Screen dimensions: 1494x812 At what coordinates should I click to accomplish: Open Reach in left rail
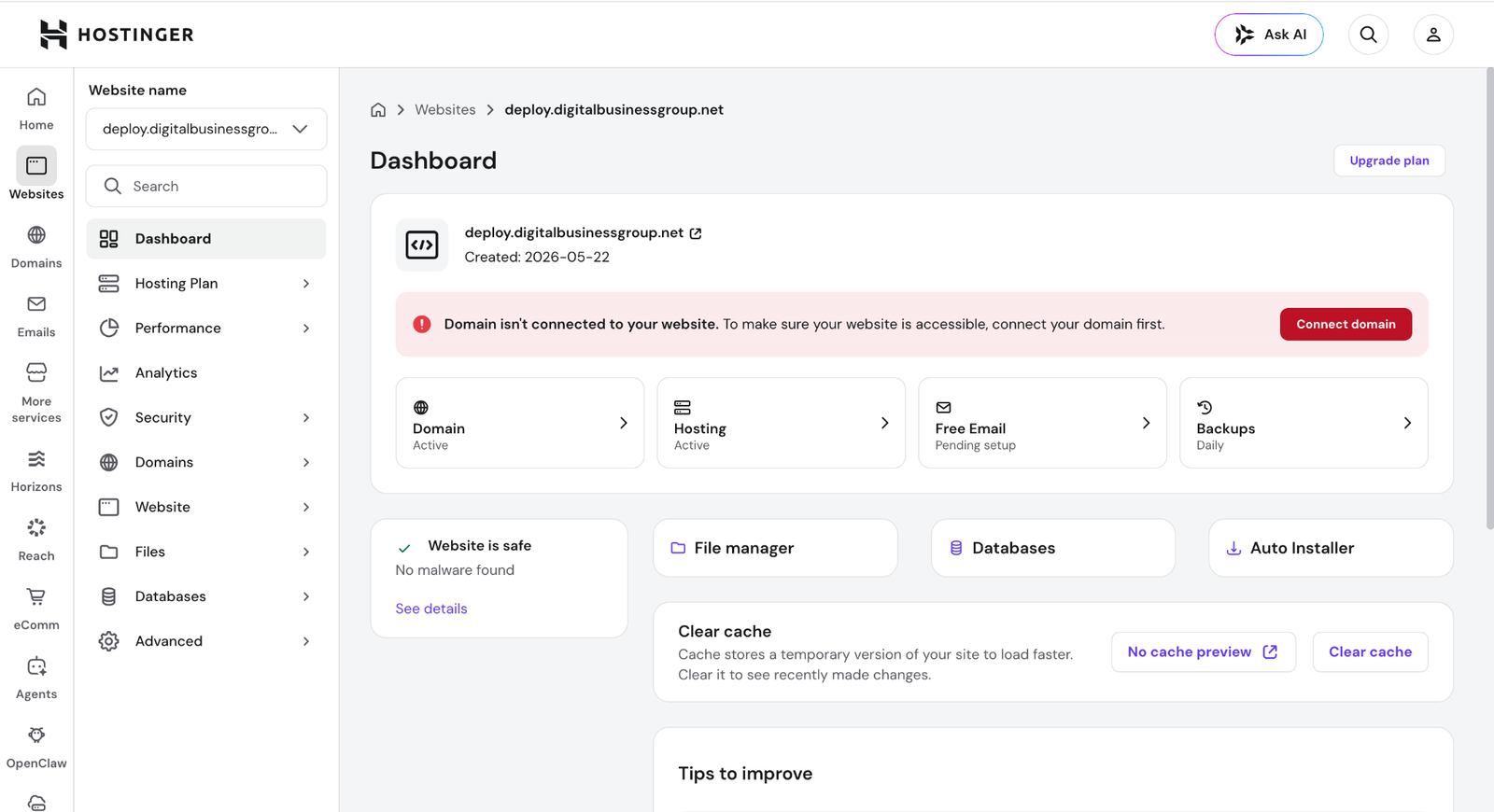(36, 539)
